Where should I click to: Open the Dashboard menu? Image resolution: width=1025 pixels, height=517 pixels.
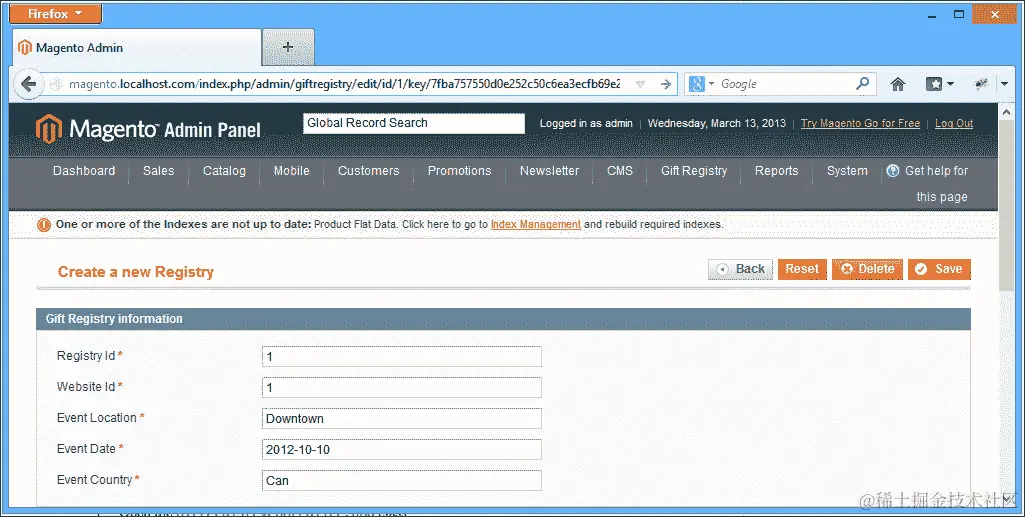coord(84,171)
